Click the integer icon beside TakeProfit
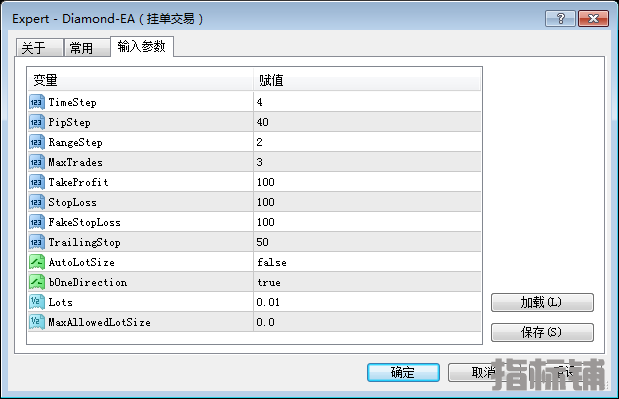This screenshot has width=619, height=399. click(x=37, y=182)
